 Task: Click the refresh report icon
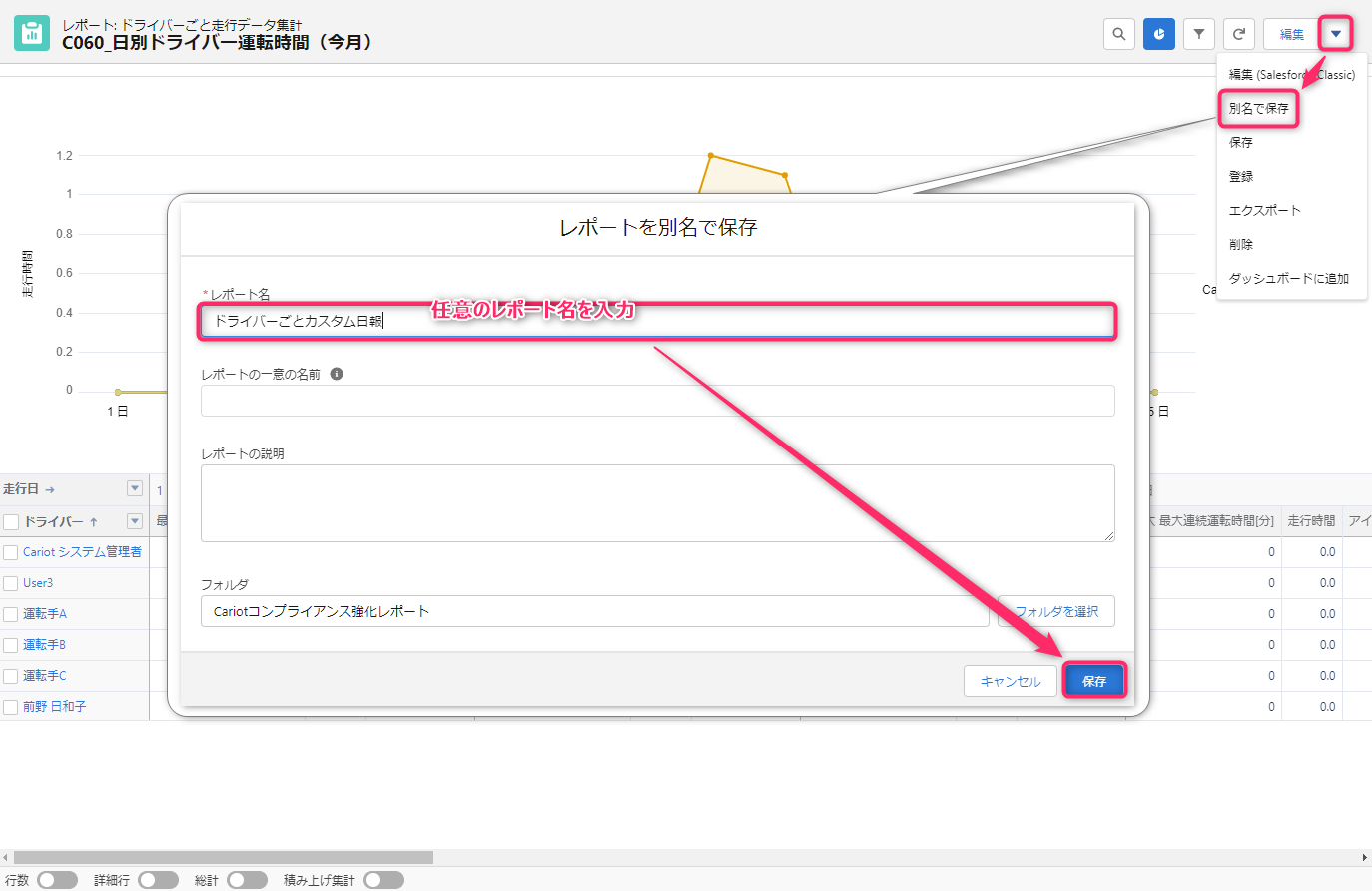coord(1238,34)
